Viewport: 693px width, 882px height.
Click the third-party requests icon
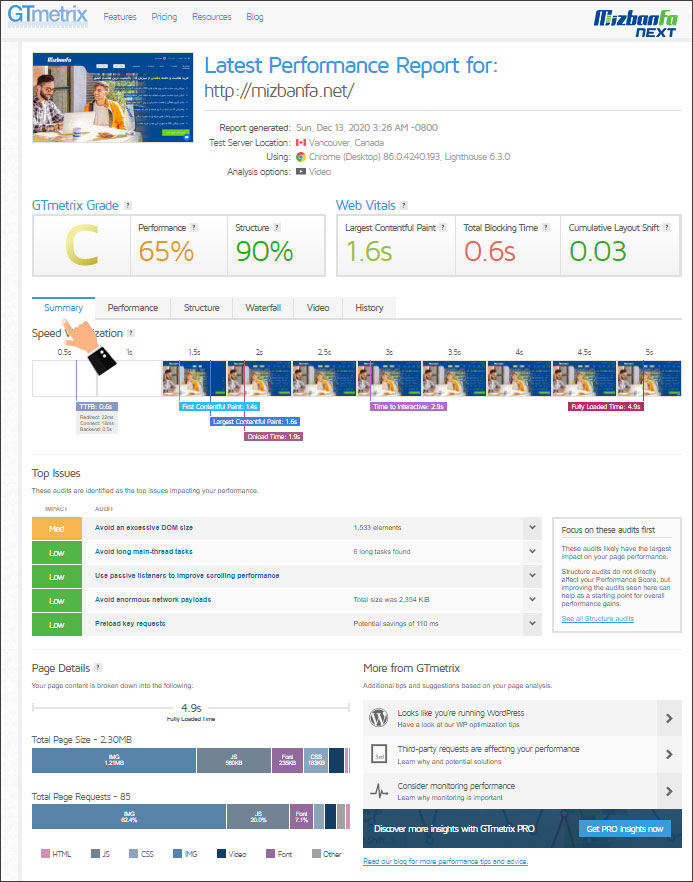point(379,754)
